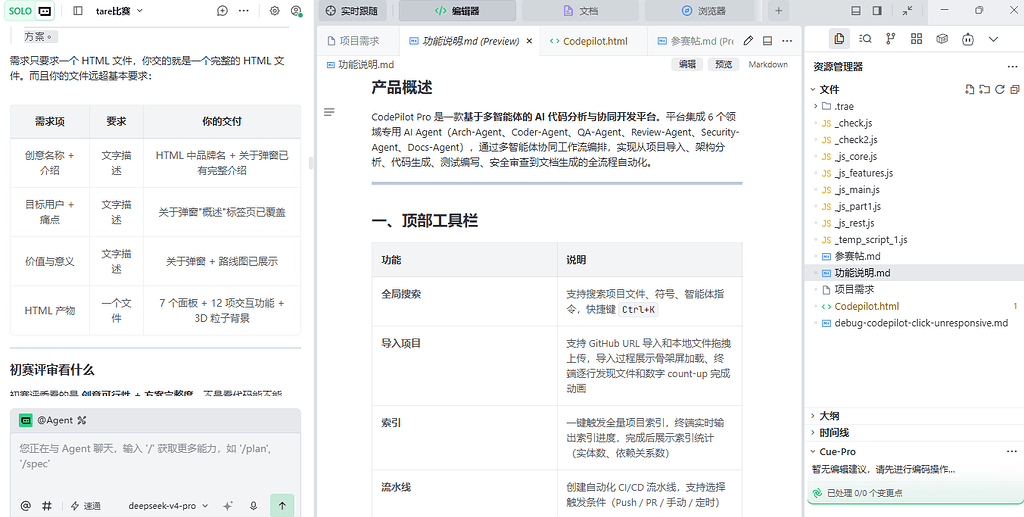Open chat panel more options menu
This screenshot has width=1024, height=517.
(244, 10)
